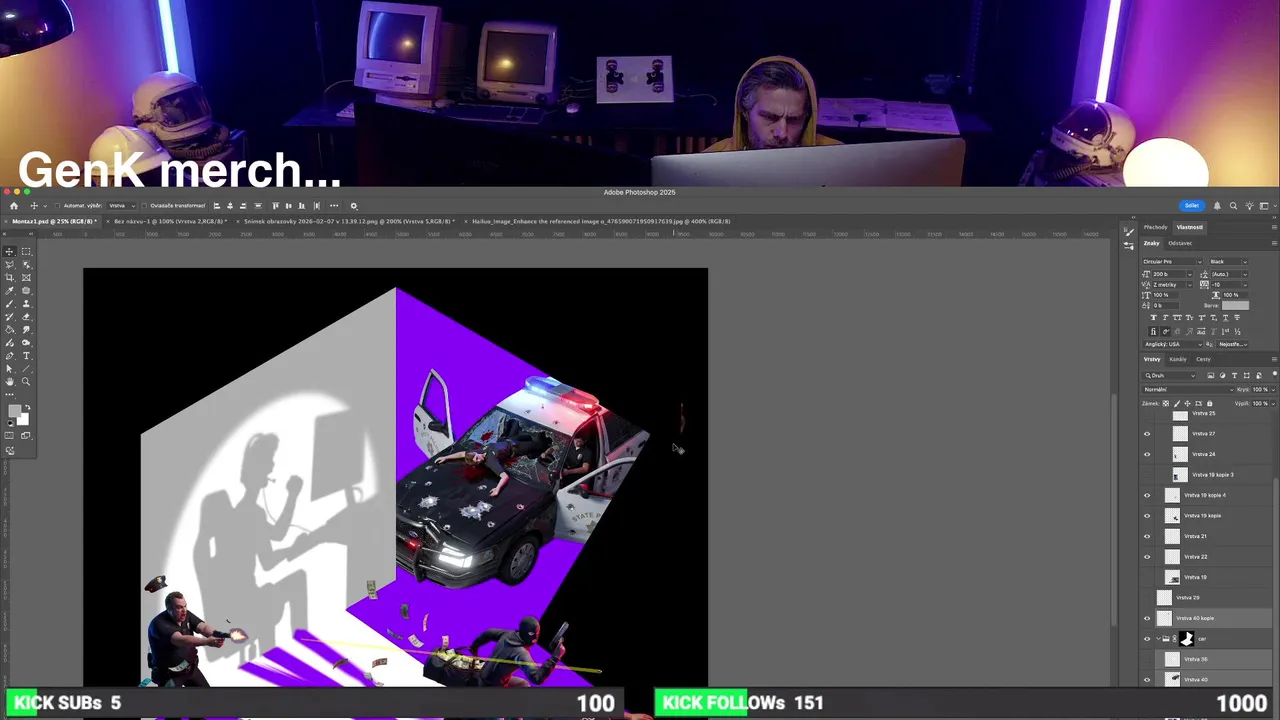Select the Paint Bucket tool
Screen dimensions: 1280x720
9,329
